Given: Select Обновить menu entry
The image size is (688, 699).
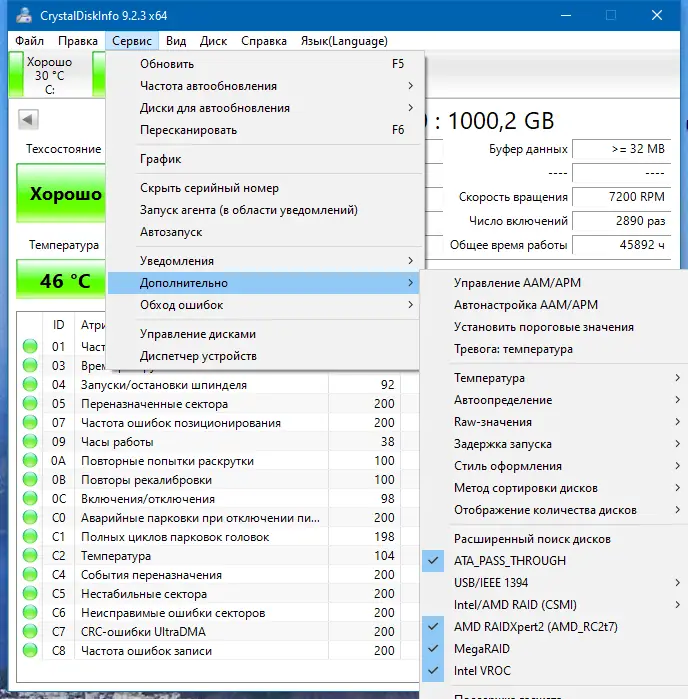Looking at the screenshot, I should point(263,64).
